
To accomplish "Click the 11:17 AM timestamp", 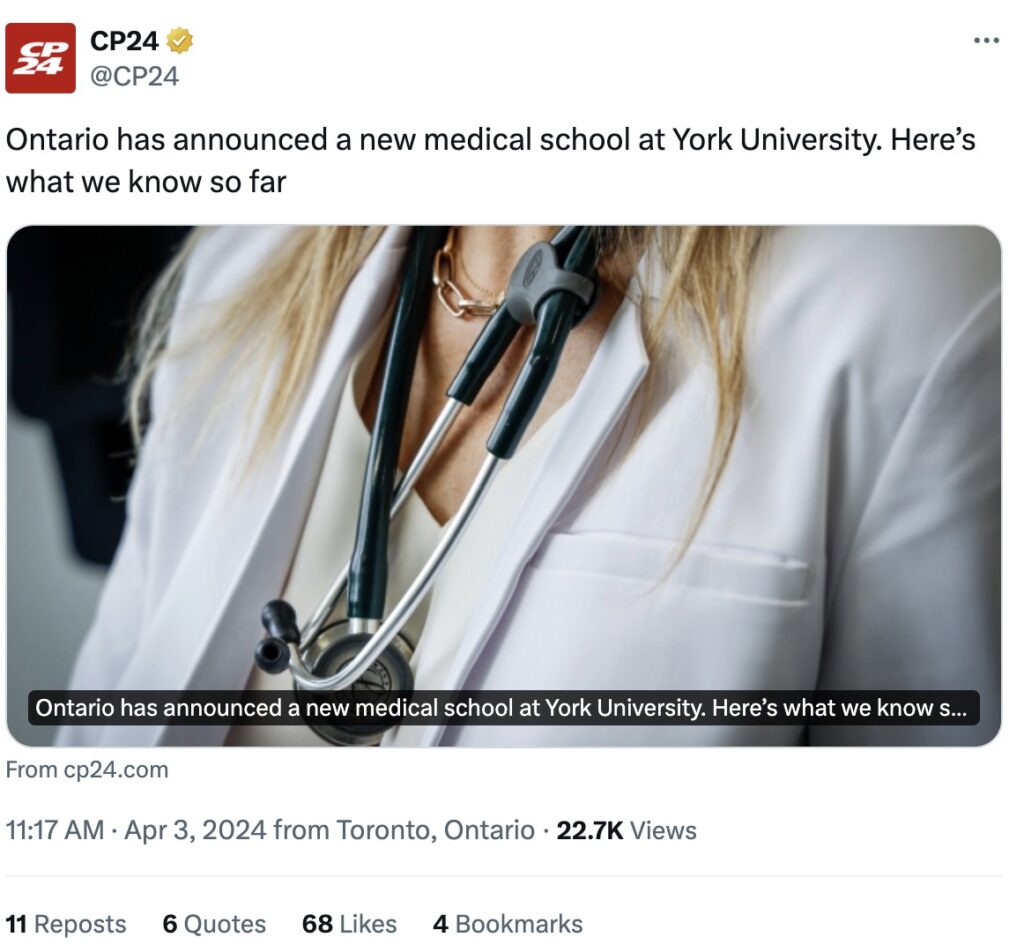I will point(55,830).
